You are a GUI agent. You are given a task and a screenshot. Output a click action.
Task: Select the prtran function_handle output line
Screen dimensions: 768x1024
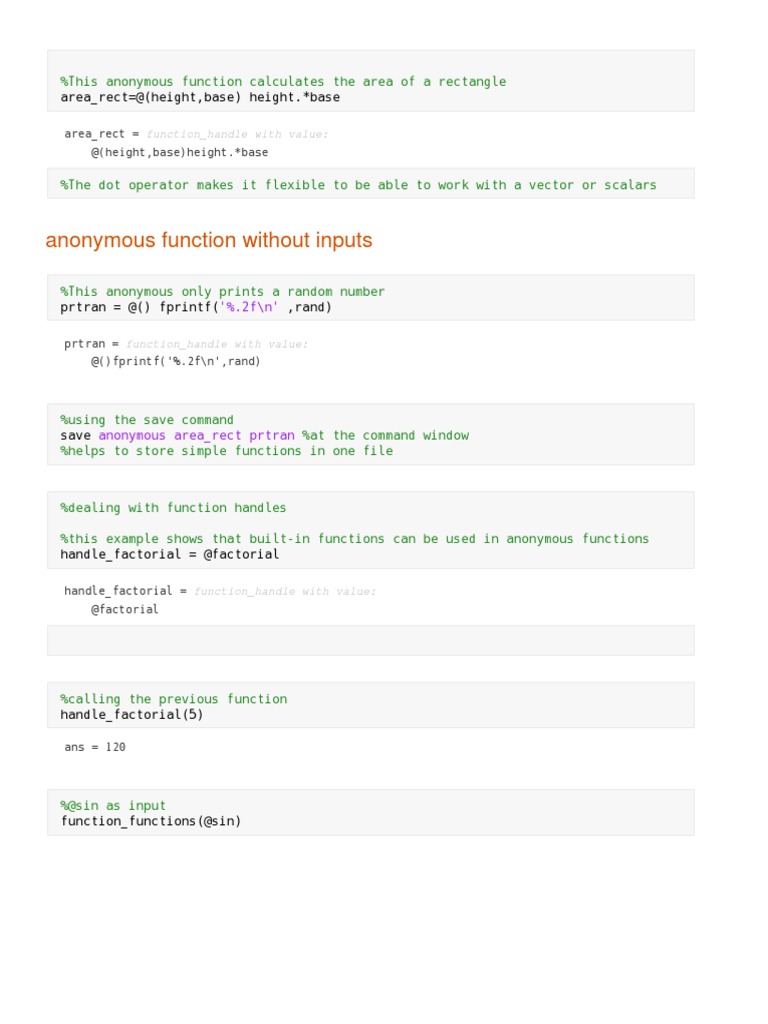click(186, 344)
